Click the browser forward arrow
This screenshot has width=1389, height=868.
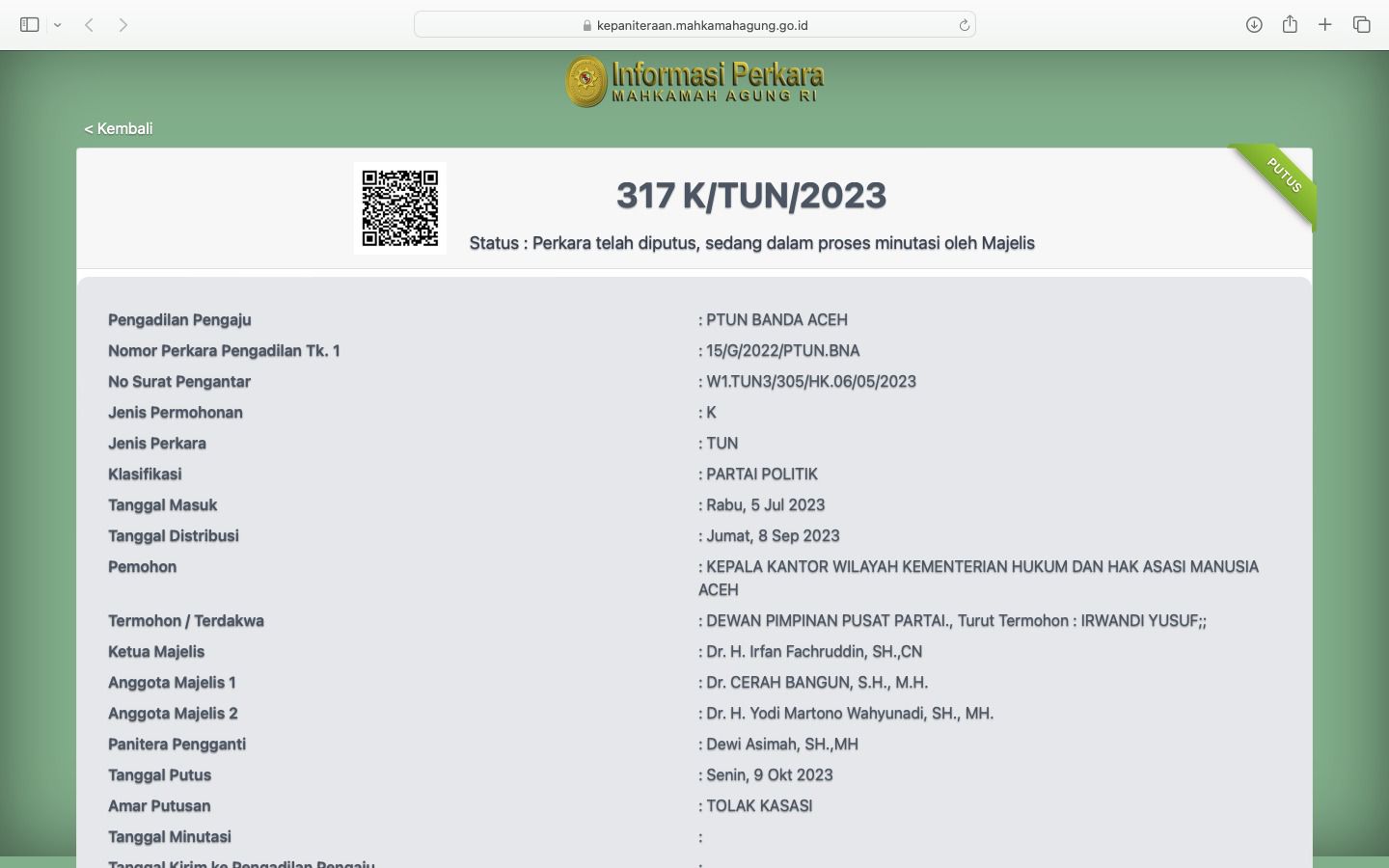123,25
